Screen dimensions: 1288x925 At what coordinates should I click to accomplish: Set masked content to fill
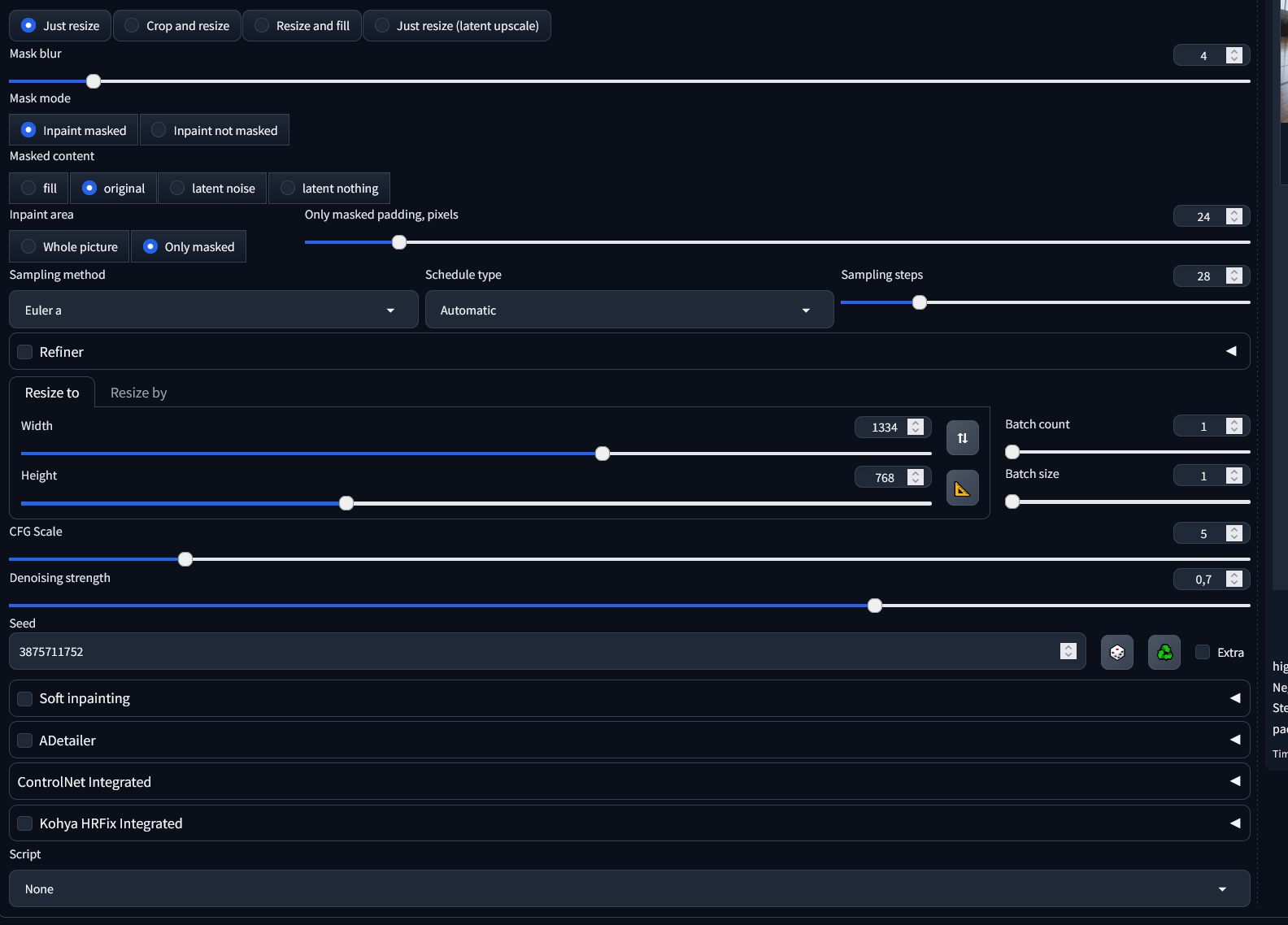[39, 189]
